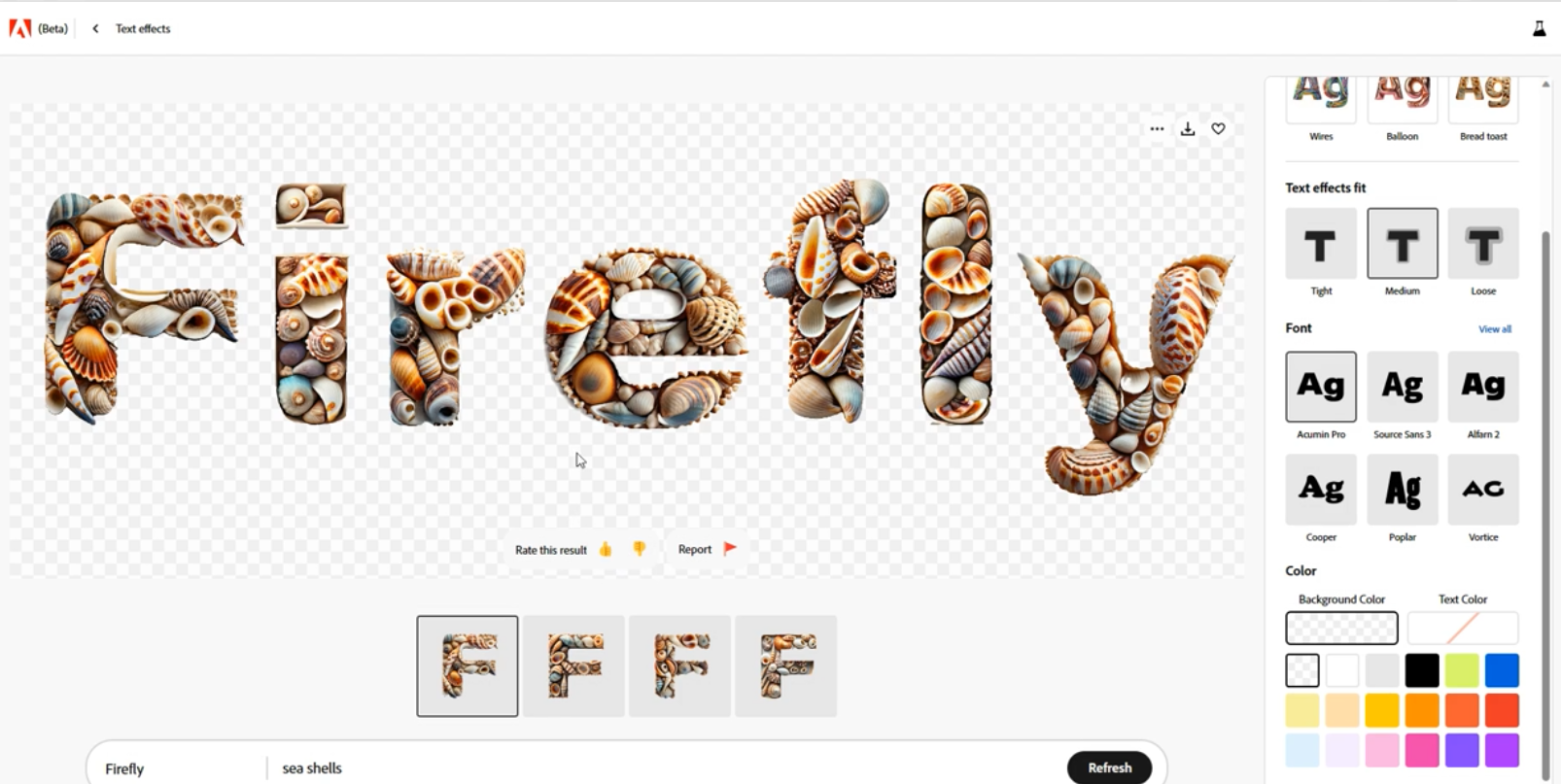
Task: Choose the Cooper font option
Action: tap(1321, 490)
